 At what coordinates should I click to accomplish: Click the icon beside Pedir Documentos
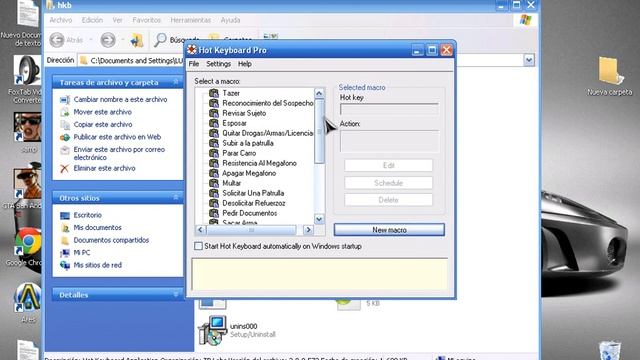click(214, 213)
